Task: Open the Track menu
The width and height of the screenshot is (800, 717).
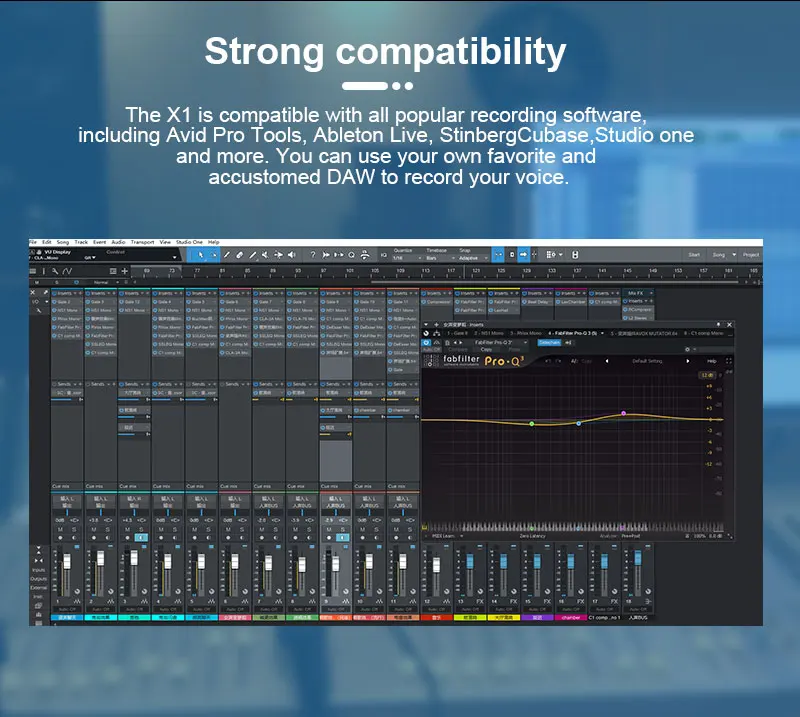Action: (81, 242)
